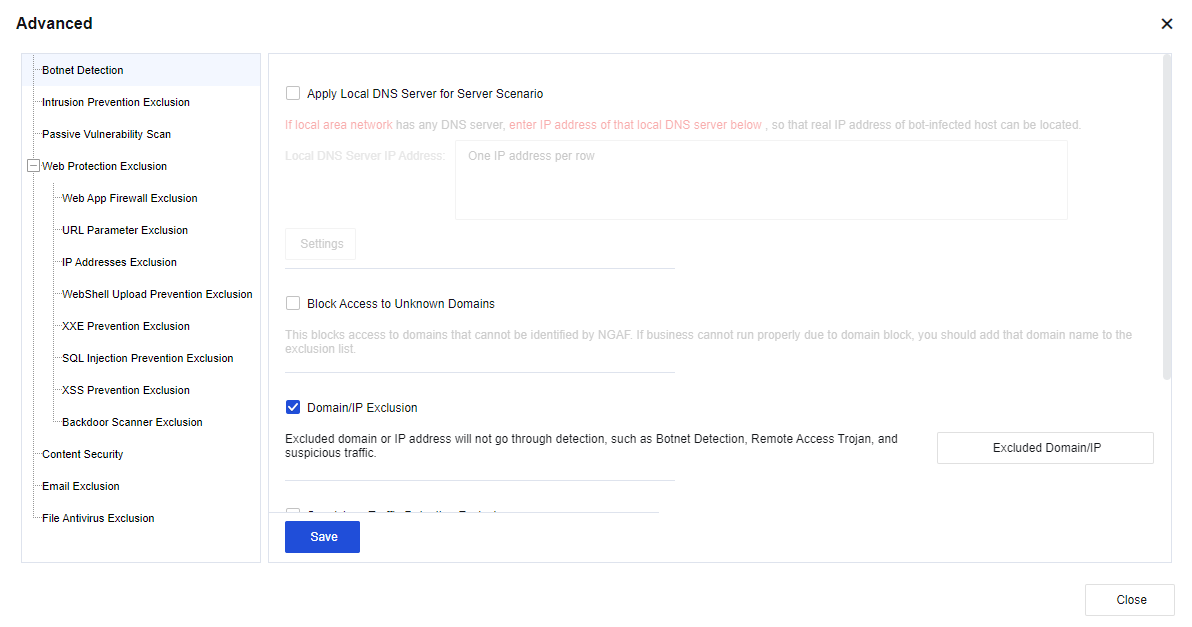The height and width of the screenshot is (627, 1192).
Task: Go to Passive Vulnerability Scan
Action: point(106,134)
